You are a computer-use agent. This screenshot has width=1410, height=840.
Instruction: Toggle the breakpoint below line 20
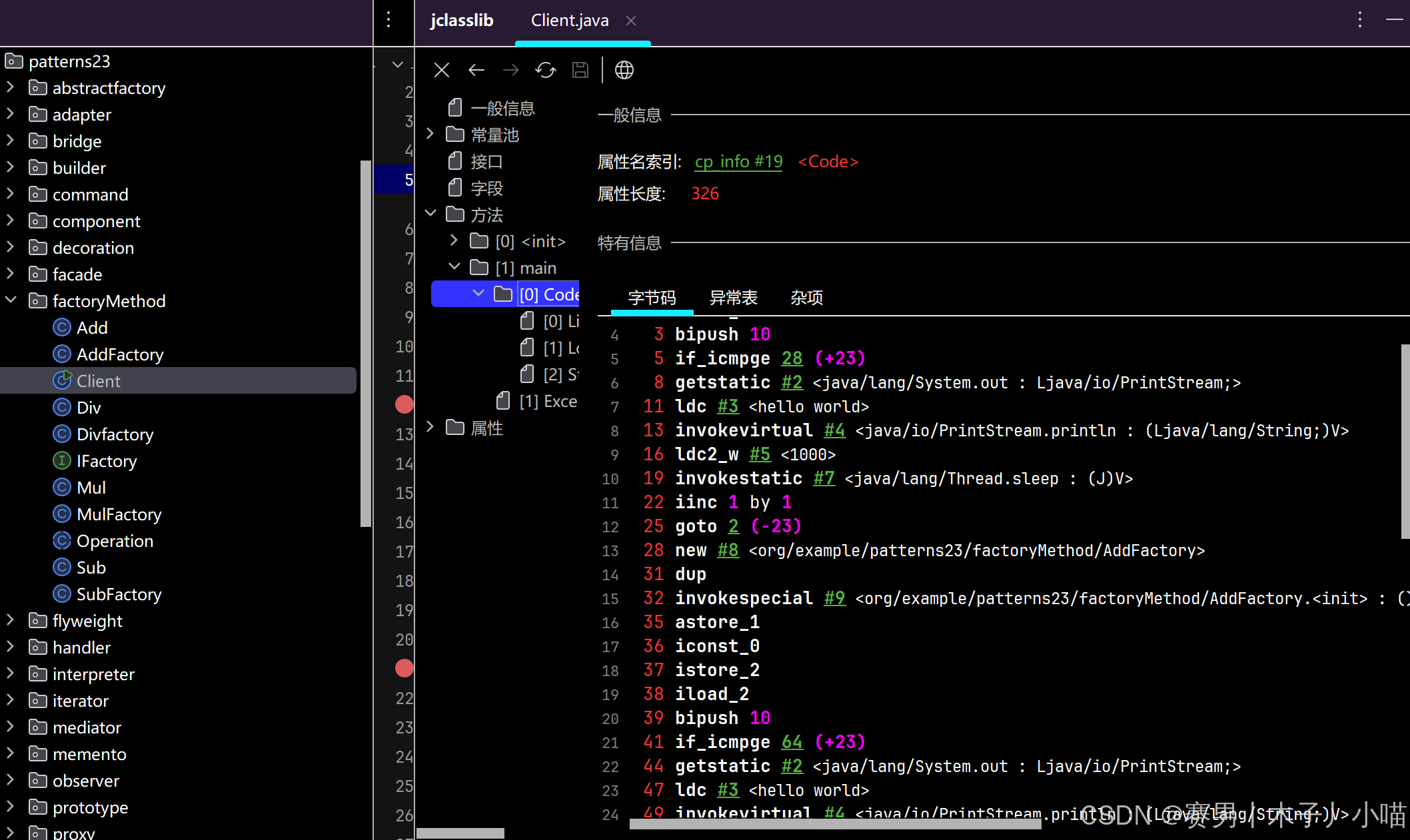(x=404, y=668)
